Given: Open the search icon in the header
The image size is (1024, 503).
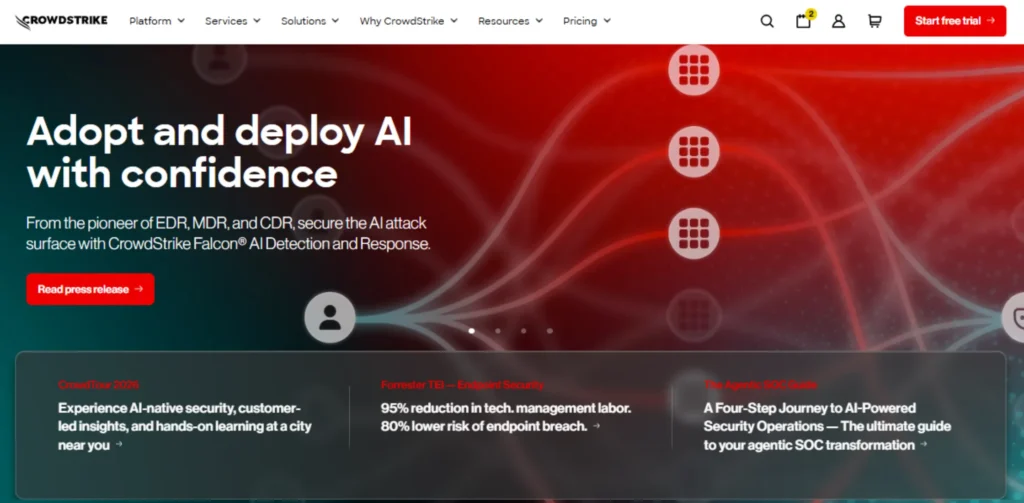Looking at the screenshot, I should coord(767,21).
